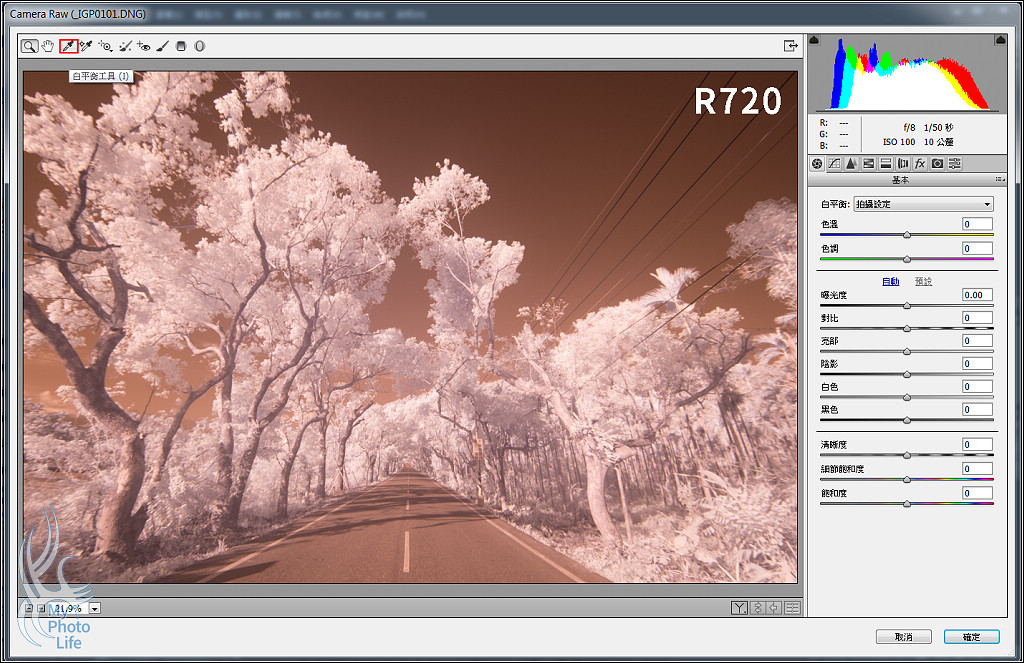This screenshot has height=663, width=1024.
Task: Select the Zoom tool in the toolbar
Action: coord(30,46)
